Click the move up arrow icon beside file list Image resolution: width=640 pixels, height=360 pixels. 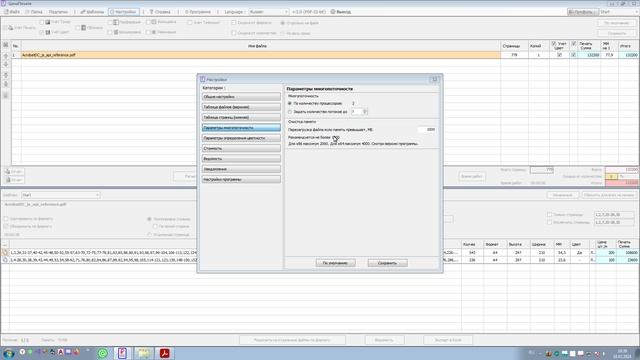6,56
